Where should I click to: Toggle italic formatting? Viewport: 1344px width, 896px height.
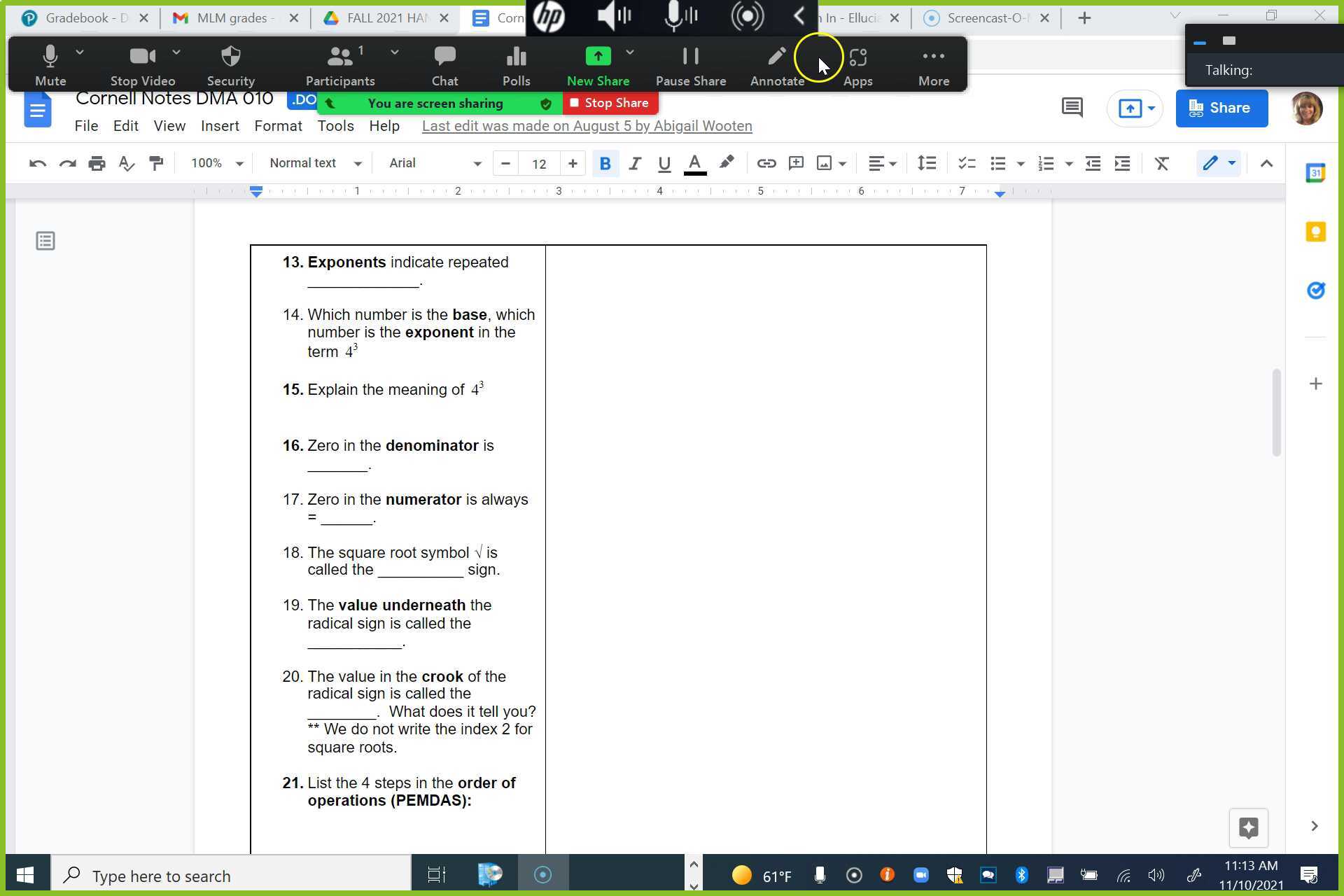[635, 163]
